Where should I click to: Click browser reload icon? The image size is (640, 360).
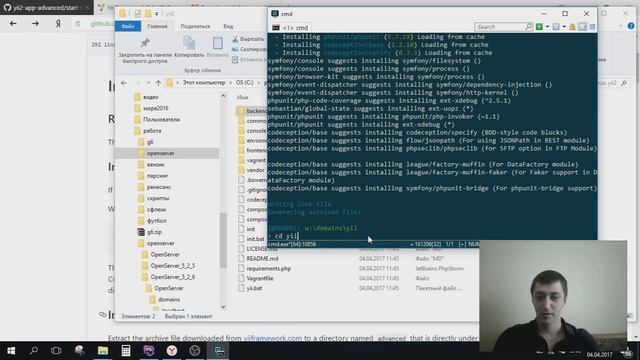click(78, 24)
